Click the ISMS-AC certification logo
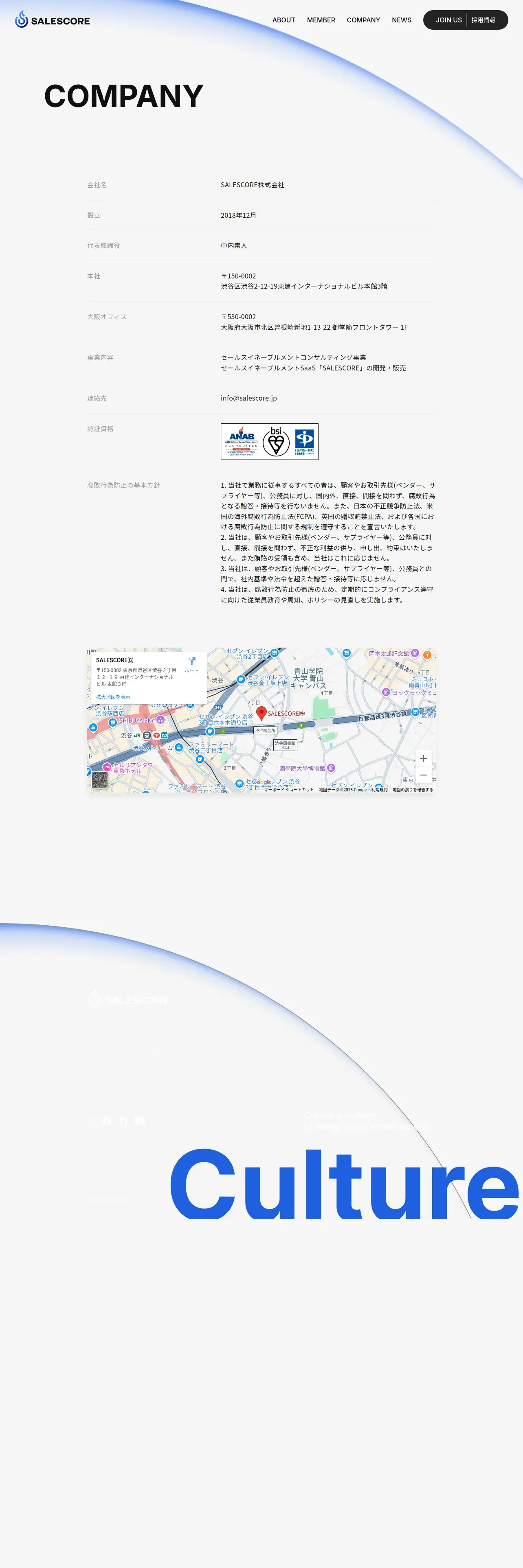 pyautogui.click(x=304, y=441)
